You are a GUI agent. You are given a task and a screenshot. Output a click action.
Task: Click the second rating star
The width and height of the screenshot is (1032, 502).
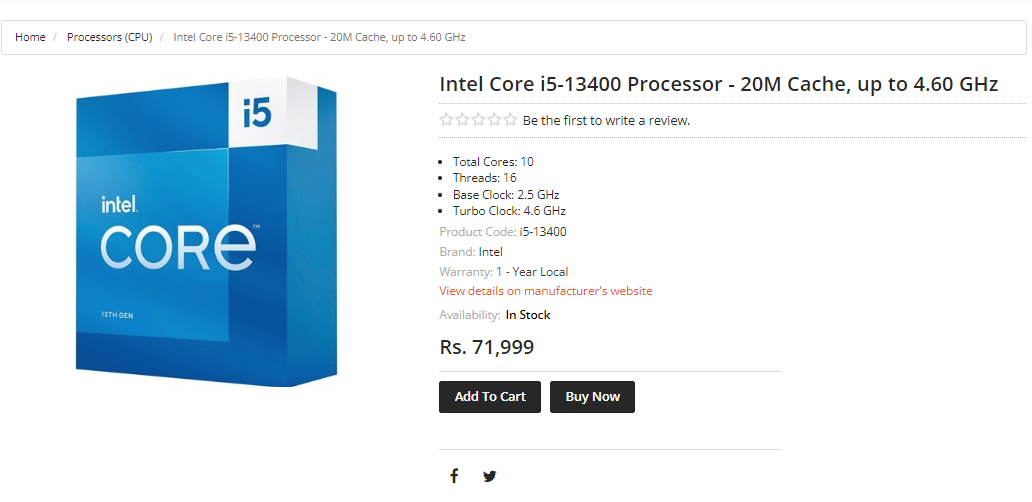(463, 120)
